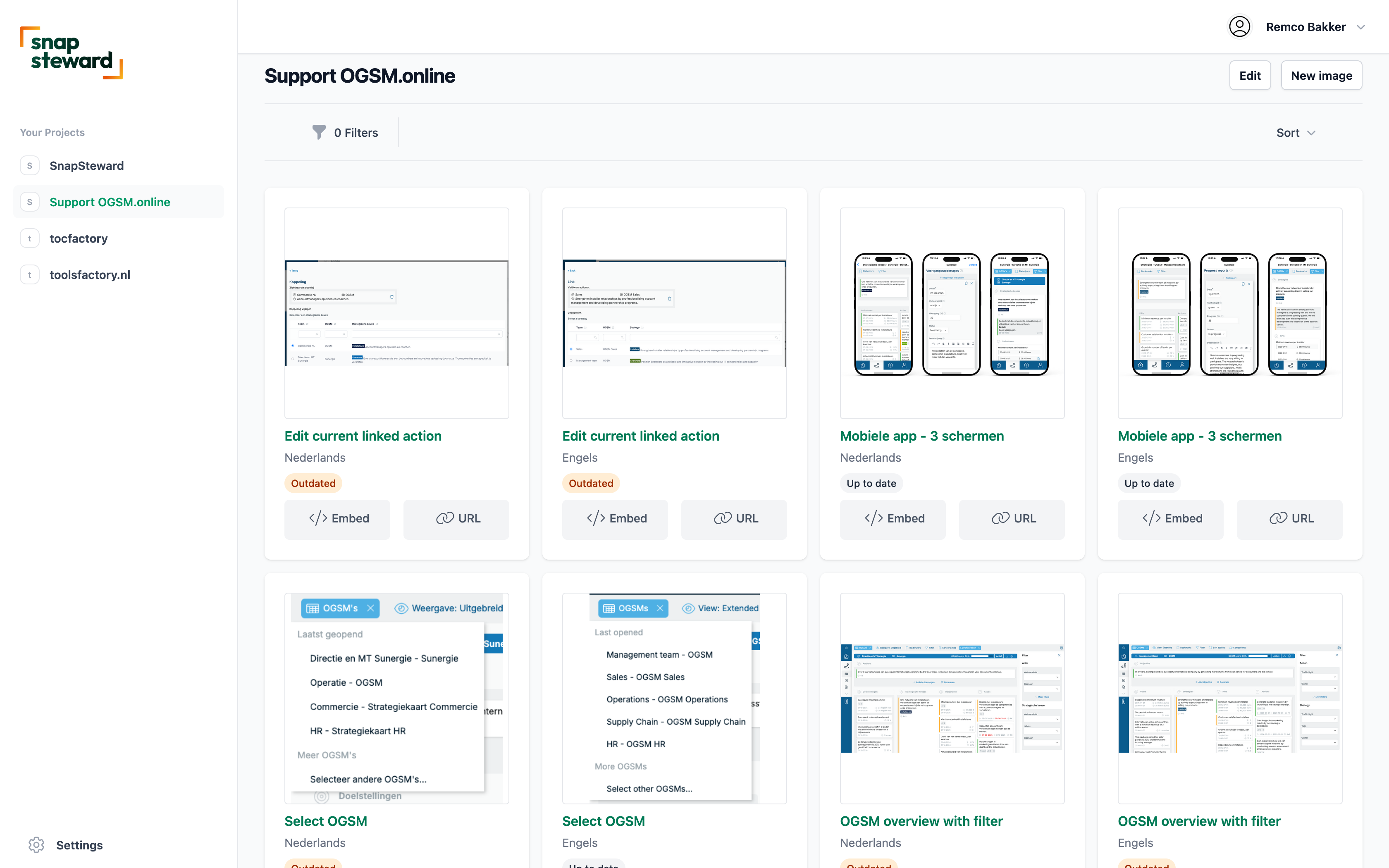This screenshot has width=1389, height=868.
Task: Open the 0 Filters panel
Action: [355, 133]
